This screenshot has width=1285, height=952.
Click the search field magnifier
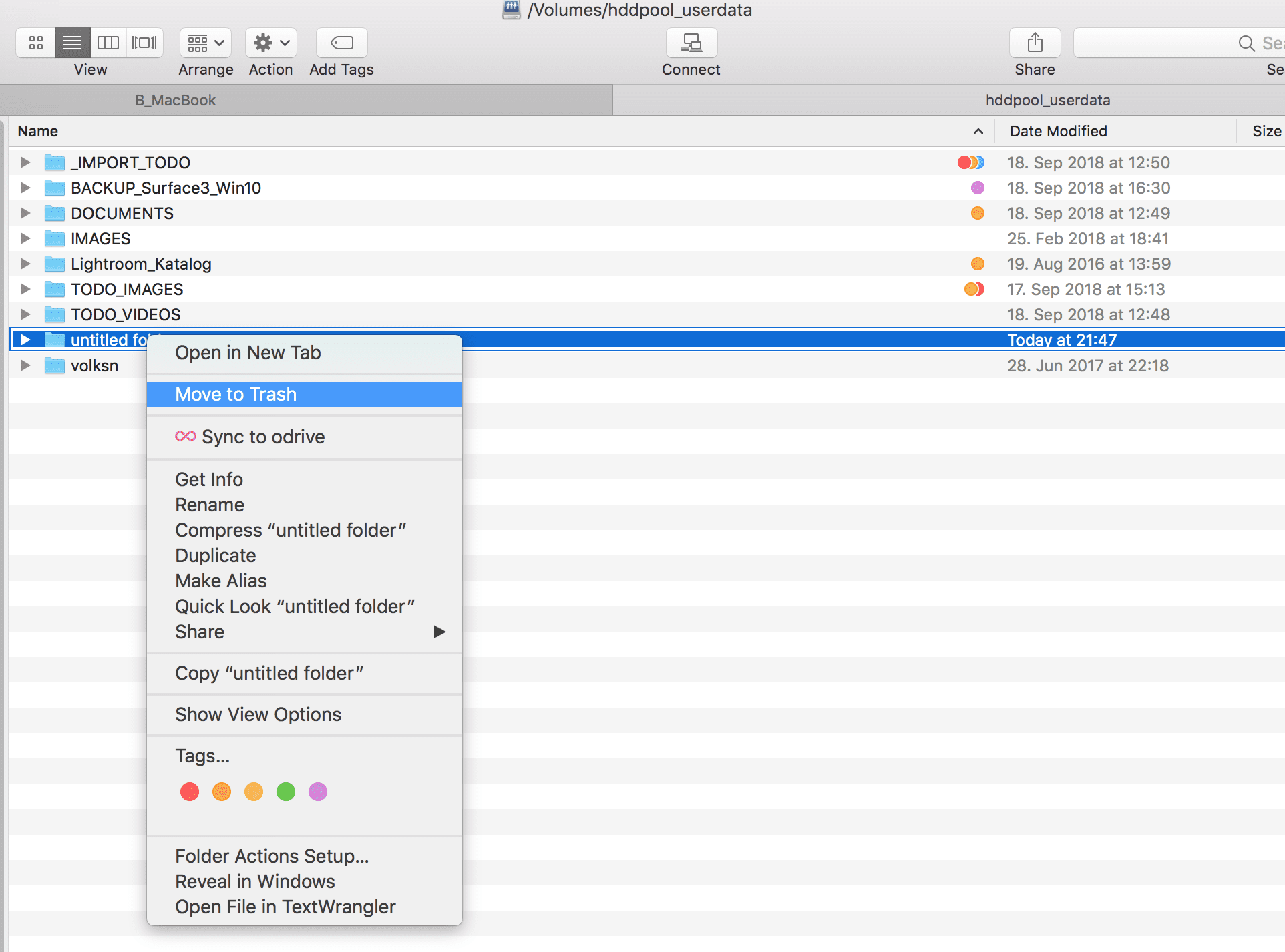(1246, 43)
